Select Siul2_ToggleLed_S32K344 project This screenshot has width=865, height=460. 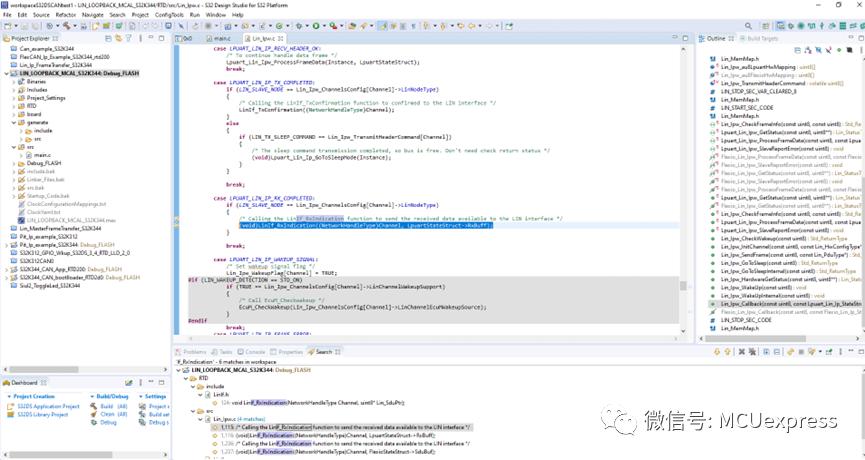pos(50,286)
